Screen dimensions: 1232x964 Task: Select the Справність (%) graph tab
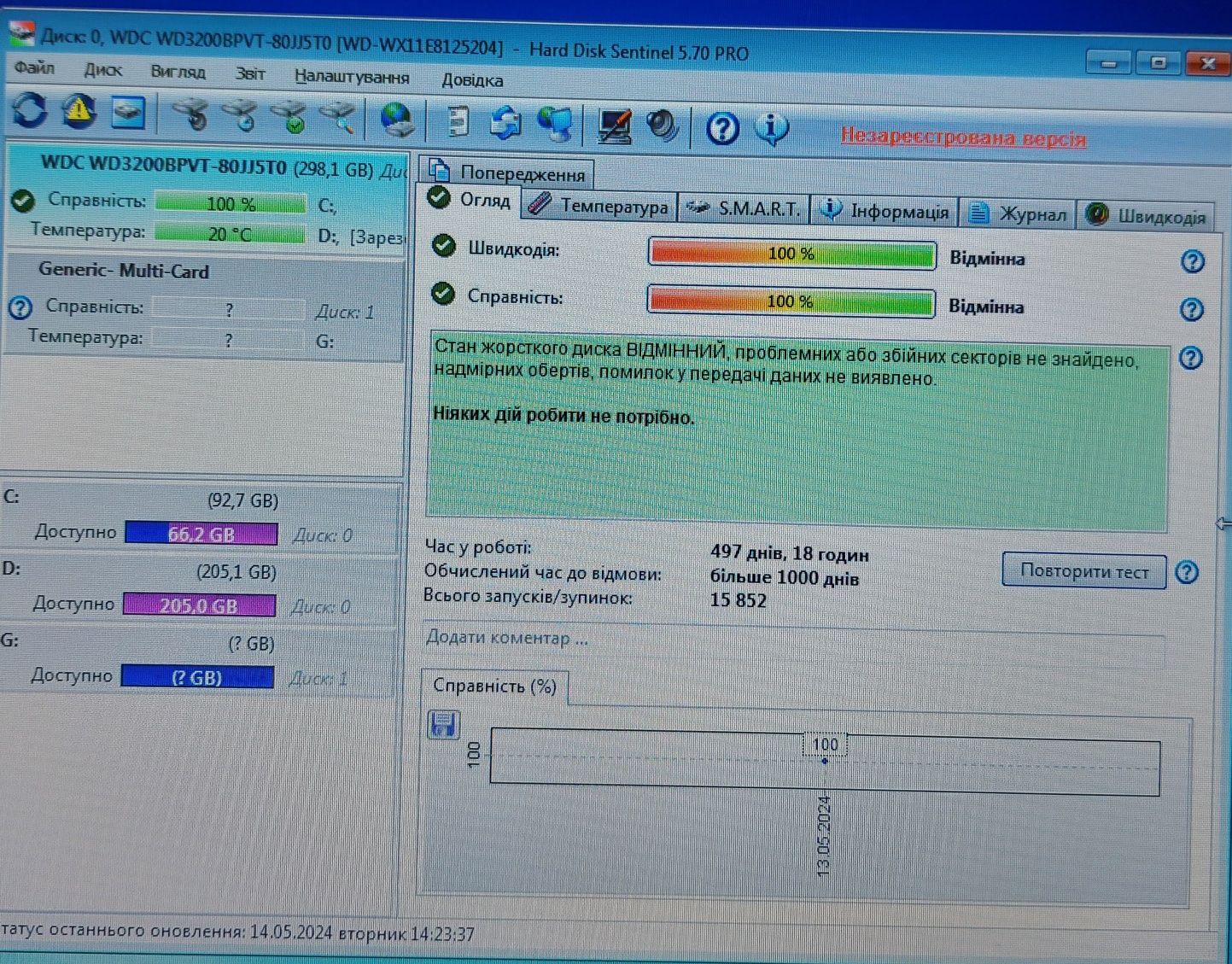[x=494, y=686]
